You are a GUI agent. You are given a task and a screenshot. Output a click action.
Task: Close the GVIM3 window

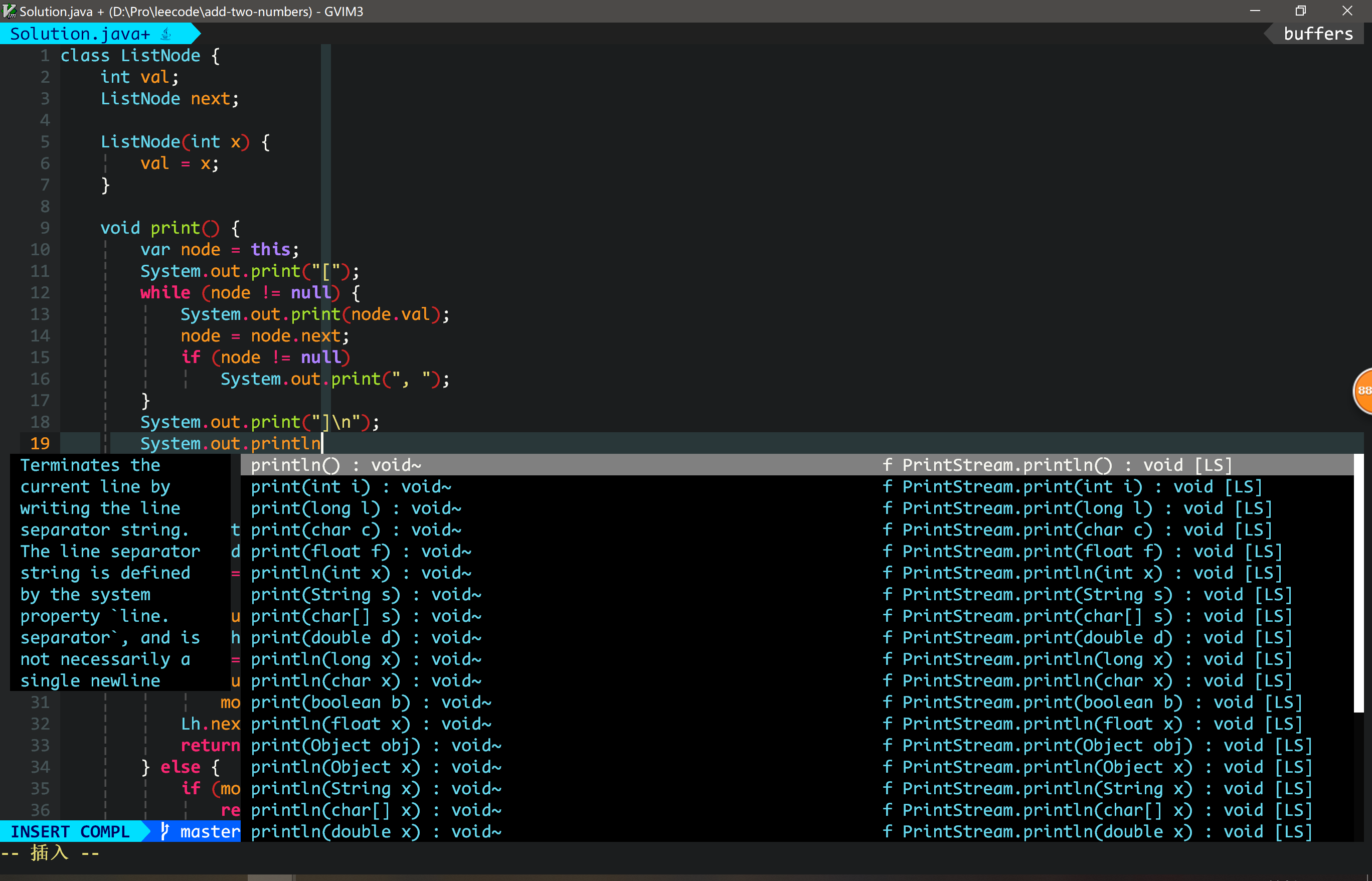1347,11
